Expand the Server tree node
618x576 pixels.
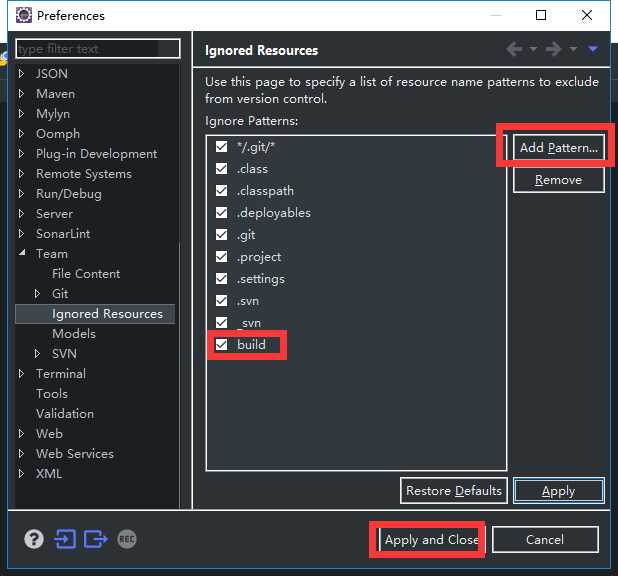point(21,213)
